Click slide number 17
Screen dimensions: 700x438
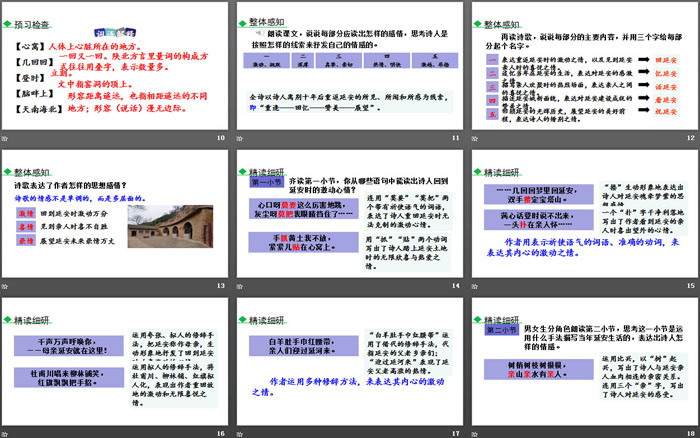click(x=455, y=434)
